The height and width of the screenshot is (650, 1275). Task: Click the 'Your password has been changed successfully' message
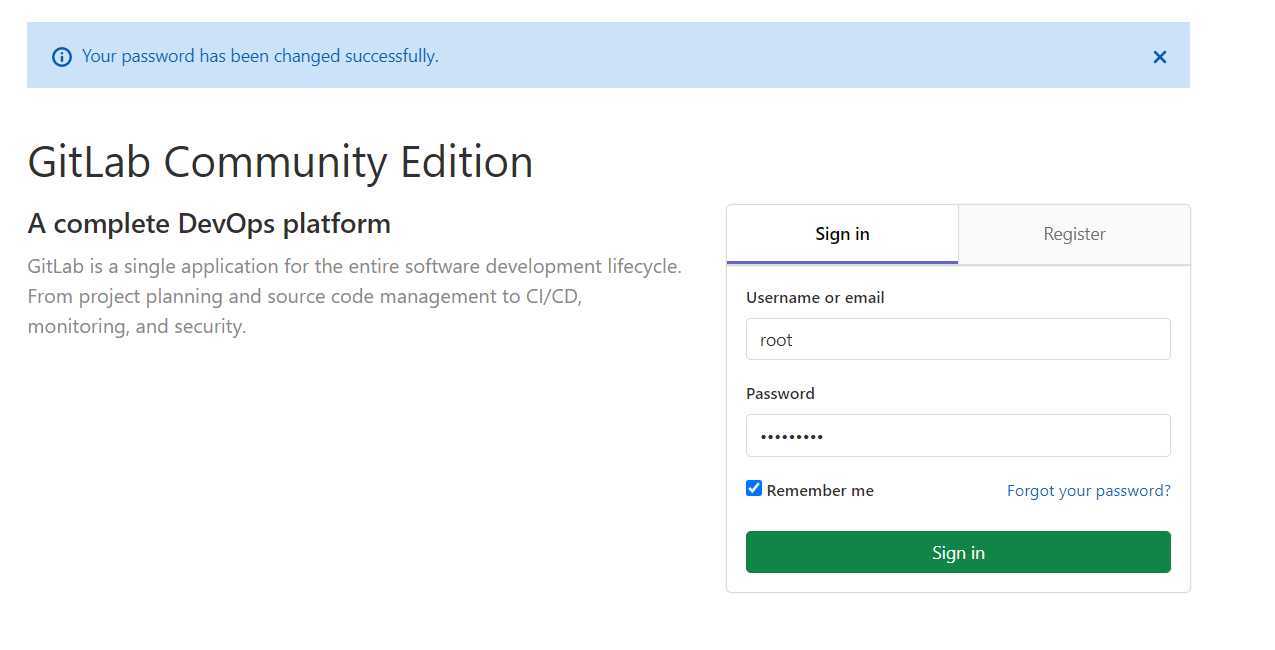260,56
